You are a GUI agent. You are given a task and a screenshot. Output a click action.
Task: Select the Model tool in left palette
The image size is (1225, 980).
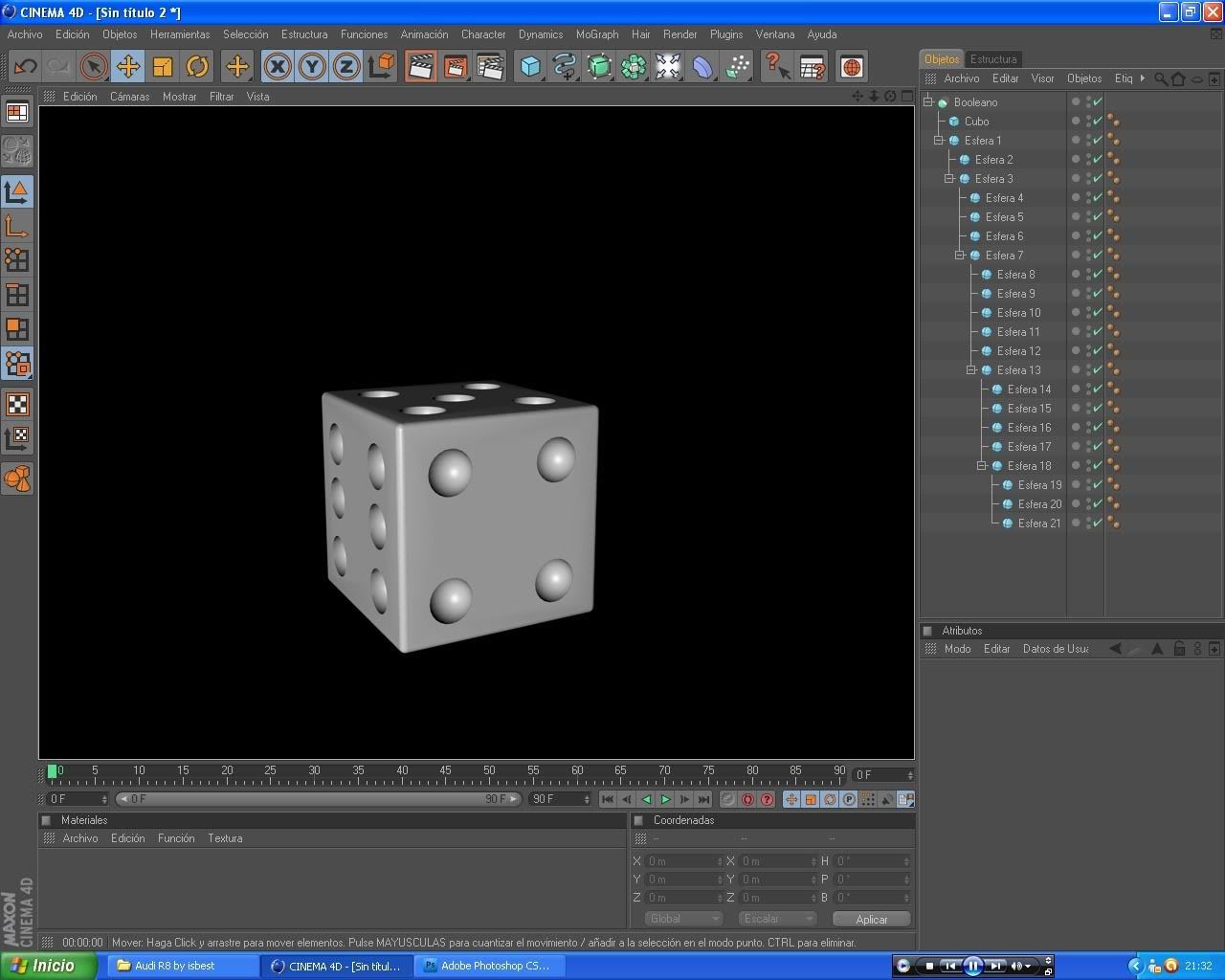coord(17,191)
